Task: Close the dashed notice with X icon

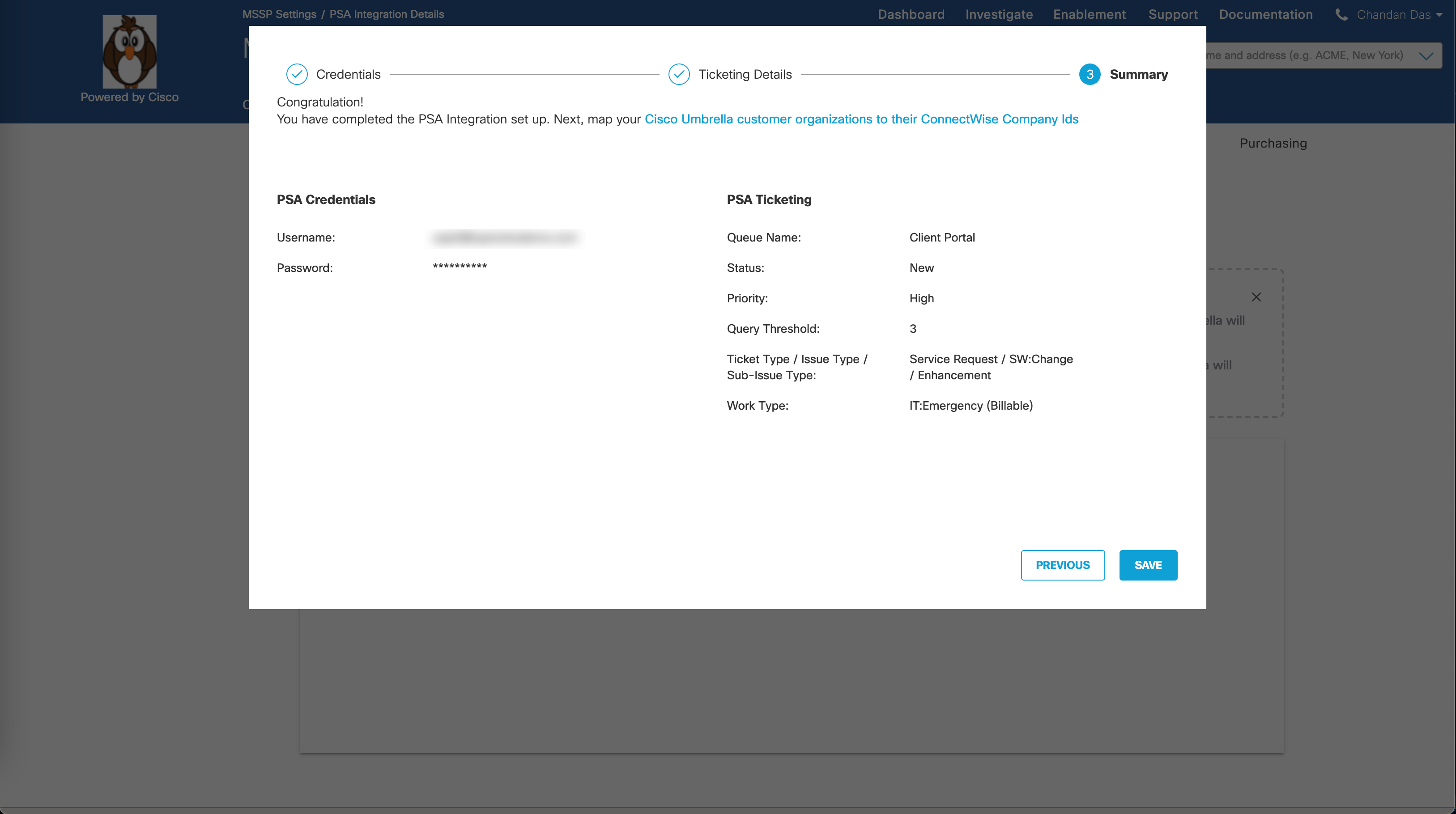Action: coord(1256,297)
